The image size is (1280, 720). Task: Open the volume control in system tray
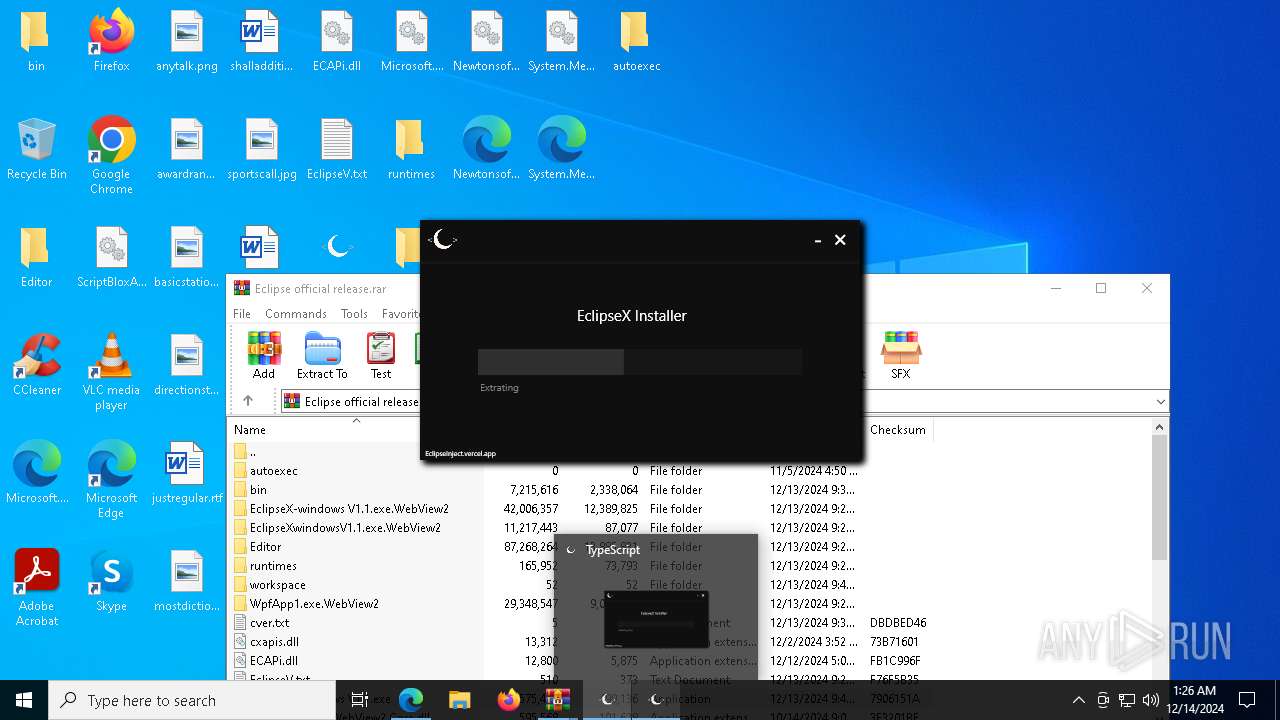point(1151,700)
